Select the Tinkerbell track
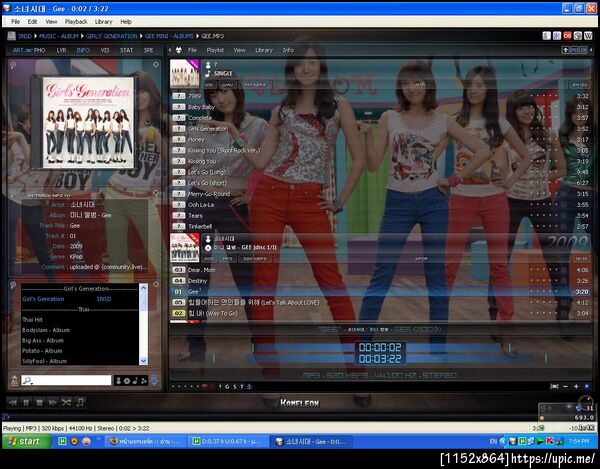Image resolution: width=600 pixels, height=469 pixels. click(380, 226)
